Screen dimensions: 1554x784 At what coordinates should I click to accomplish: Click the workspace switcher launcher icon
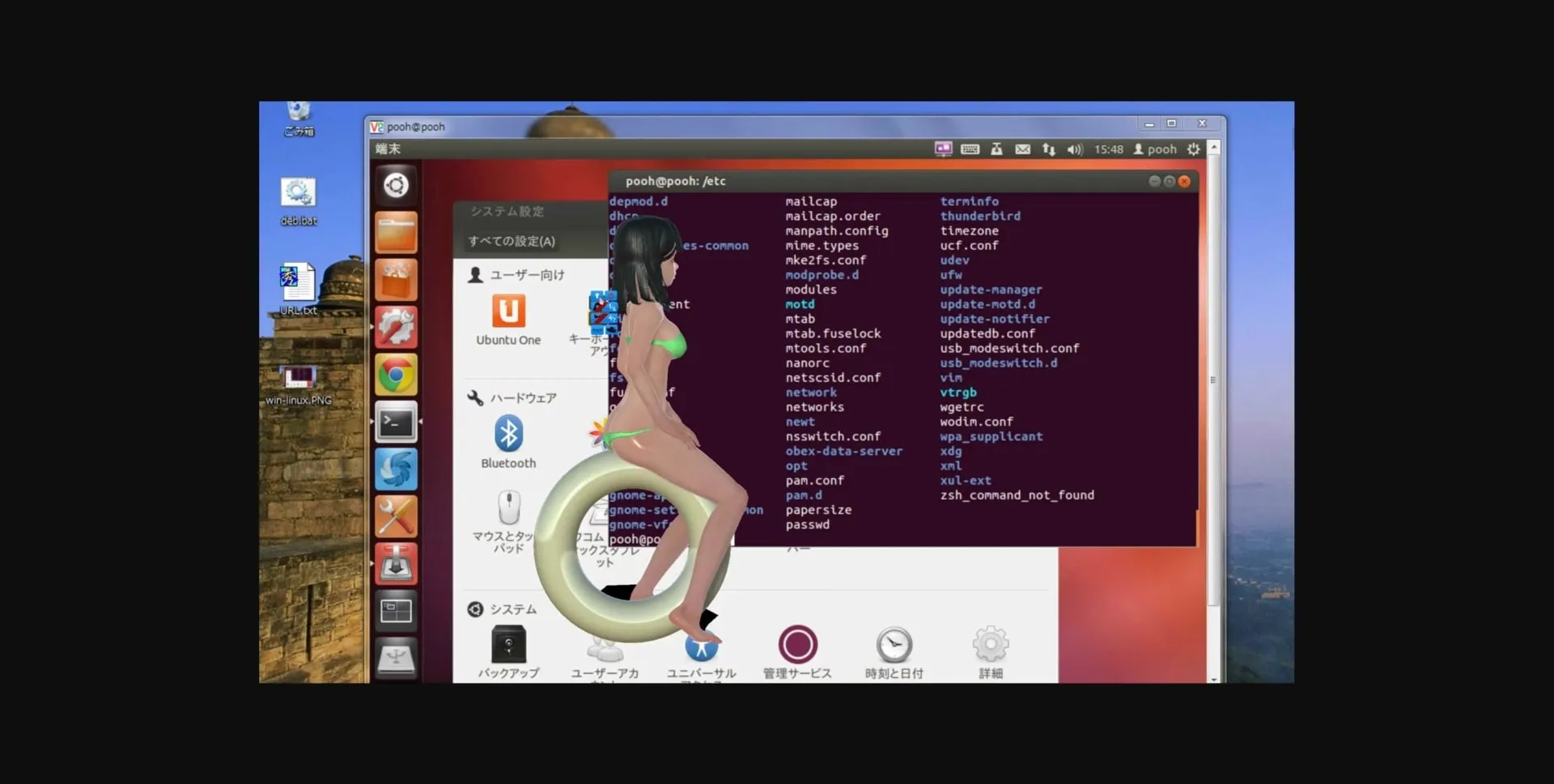pyautogui.click(x=396, y=611)
